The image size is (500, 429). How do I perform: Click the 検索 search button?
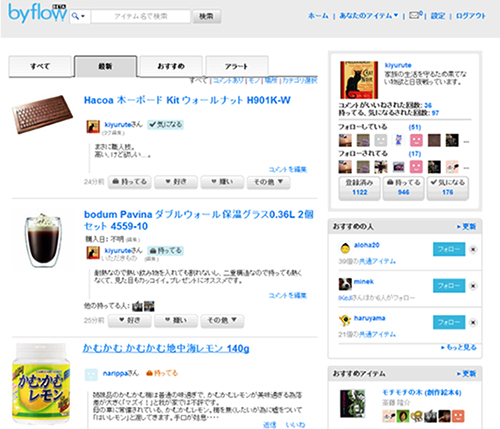(207, 16)
